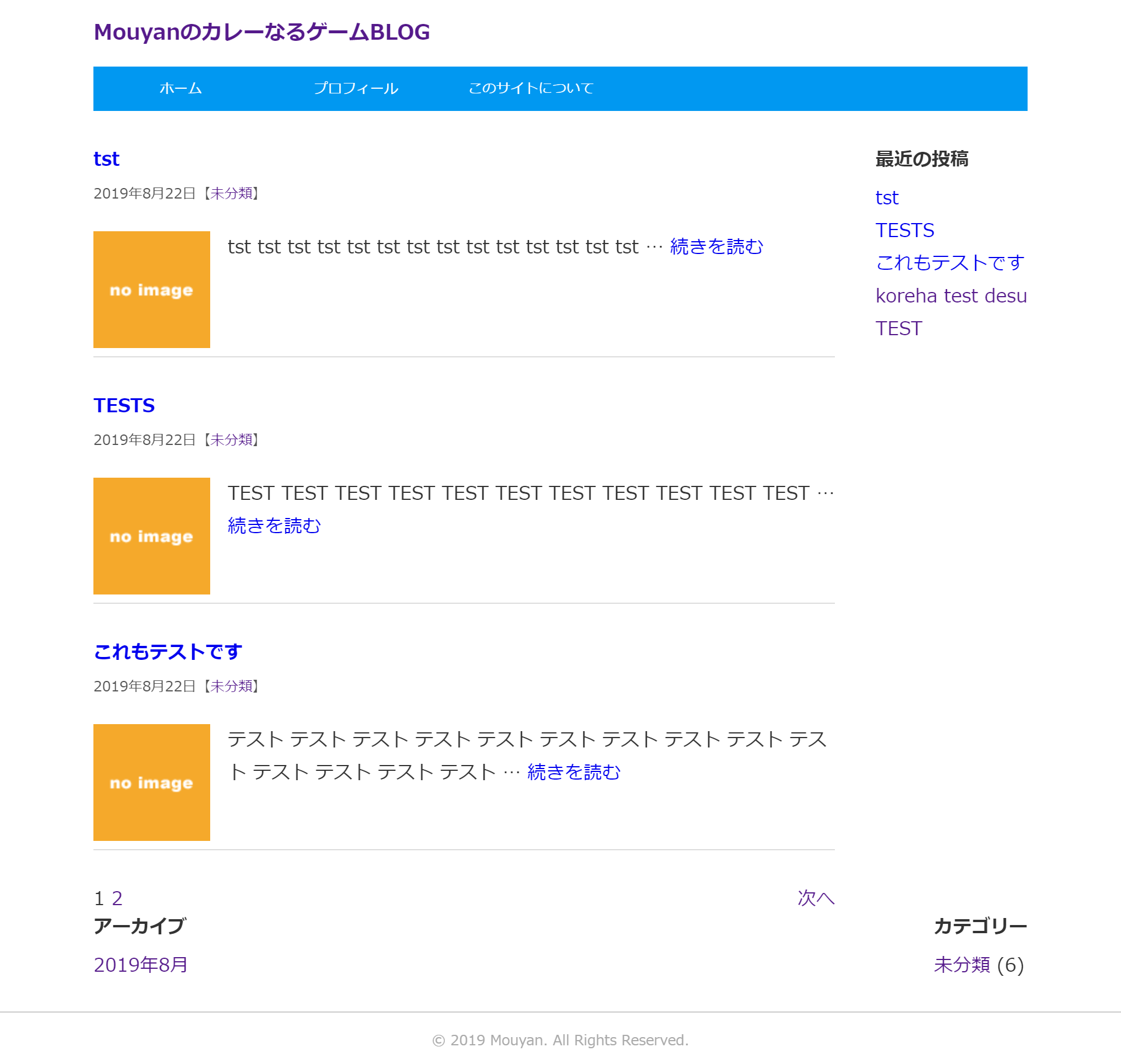1121x1064 pixels.
Task: Click thumbnail of これもテストです post
Action: click(x=151, y=783)
